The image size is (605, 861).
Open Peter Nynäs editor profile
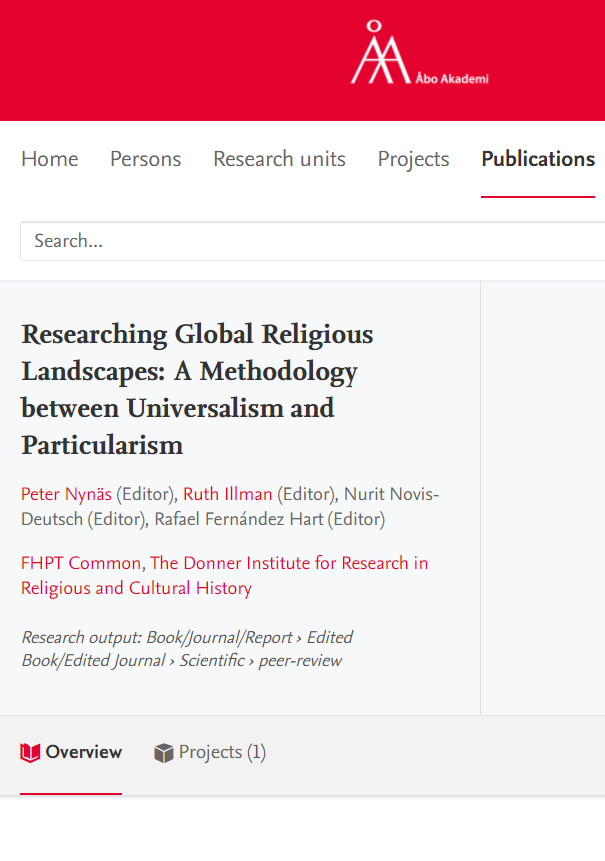66,494
